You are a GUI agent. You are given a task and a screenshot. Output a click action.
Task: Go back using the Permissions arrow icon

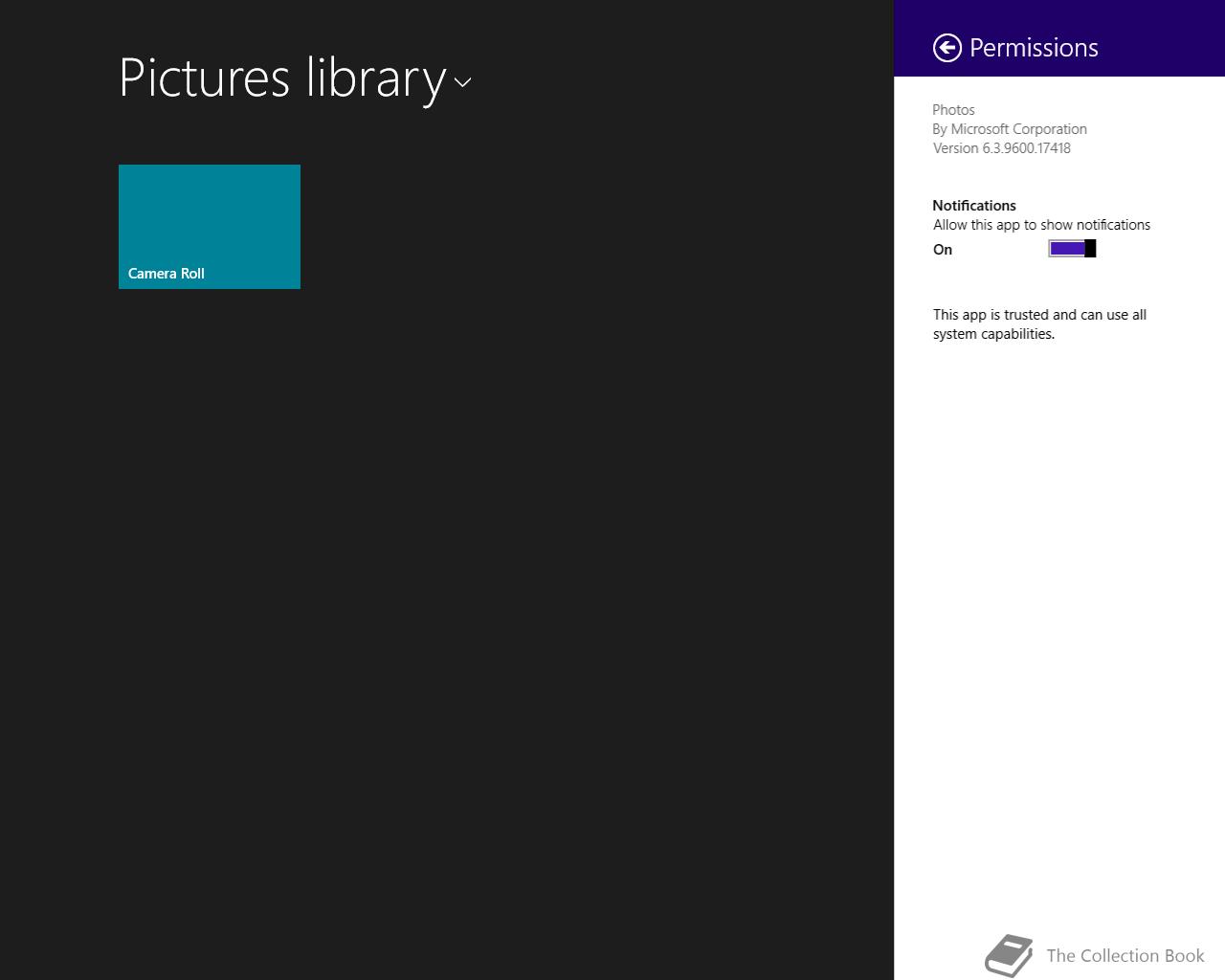point(947,48)
